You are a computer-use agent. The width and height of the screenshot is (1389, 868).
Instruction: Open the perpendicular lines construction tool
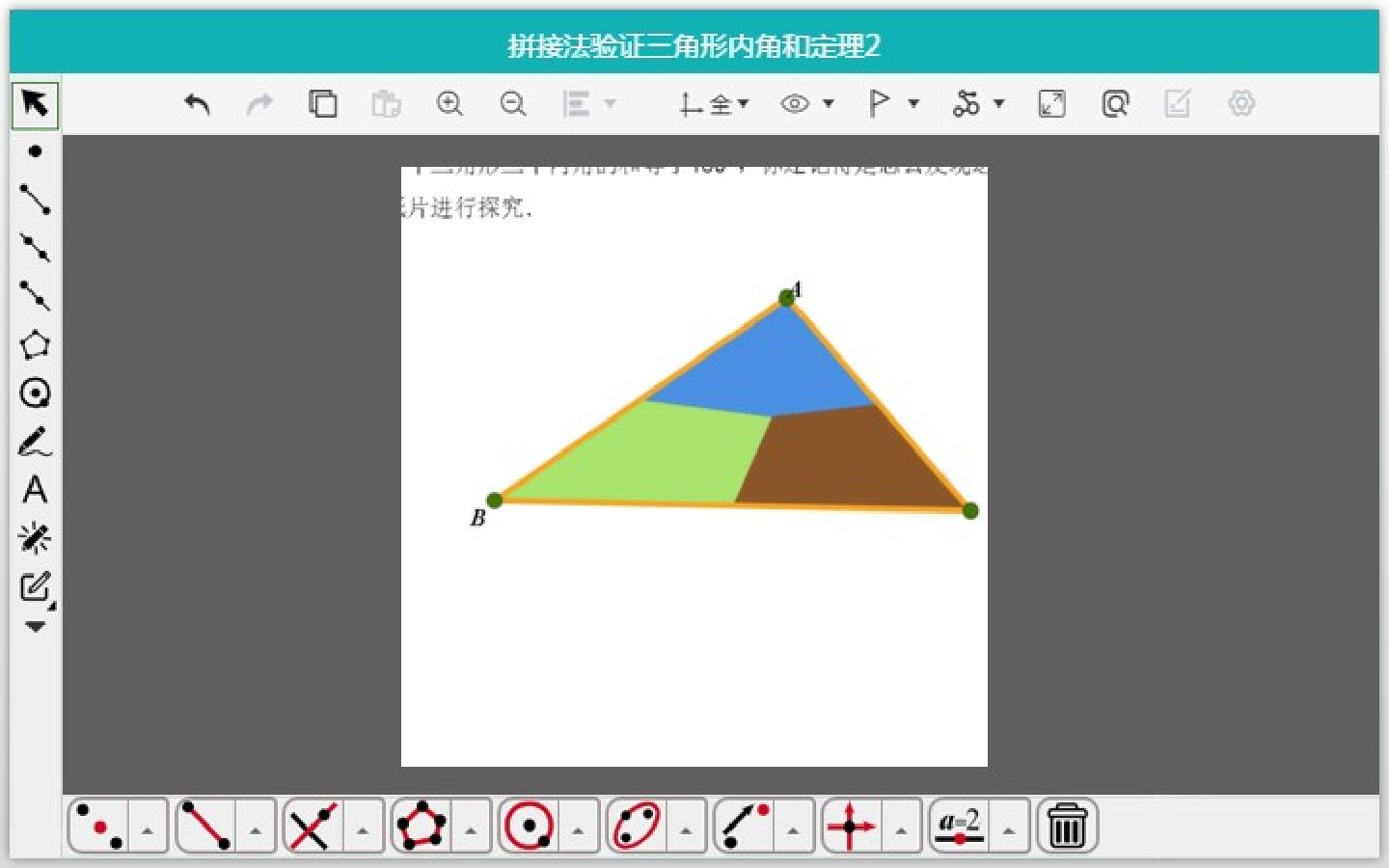(x=850, y=827)
